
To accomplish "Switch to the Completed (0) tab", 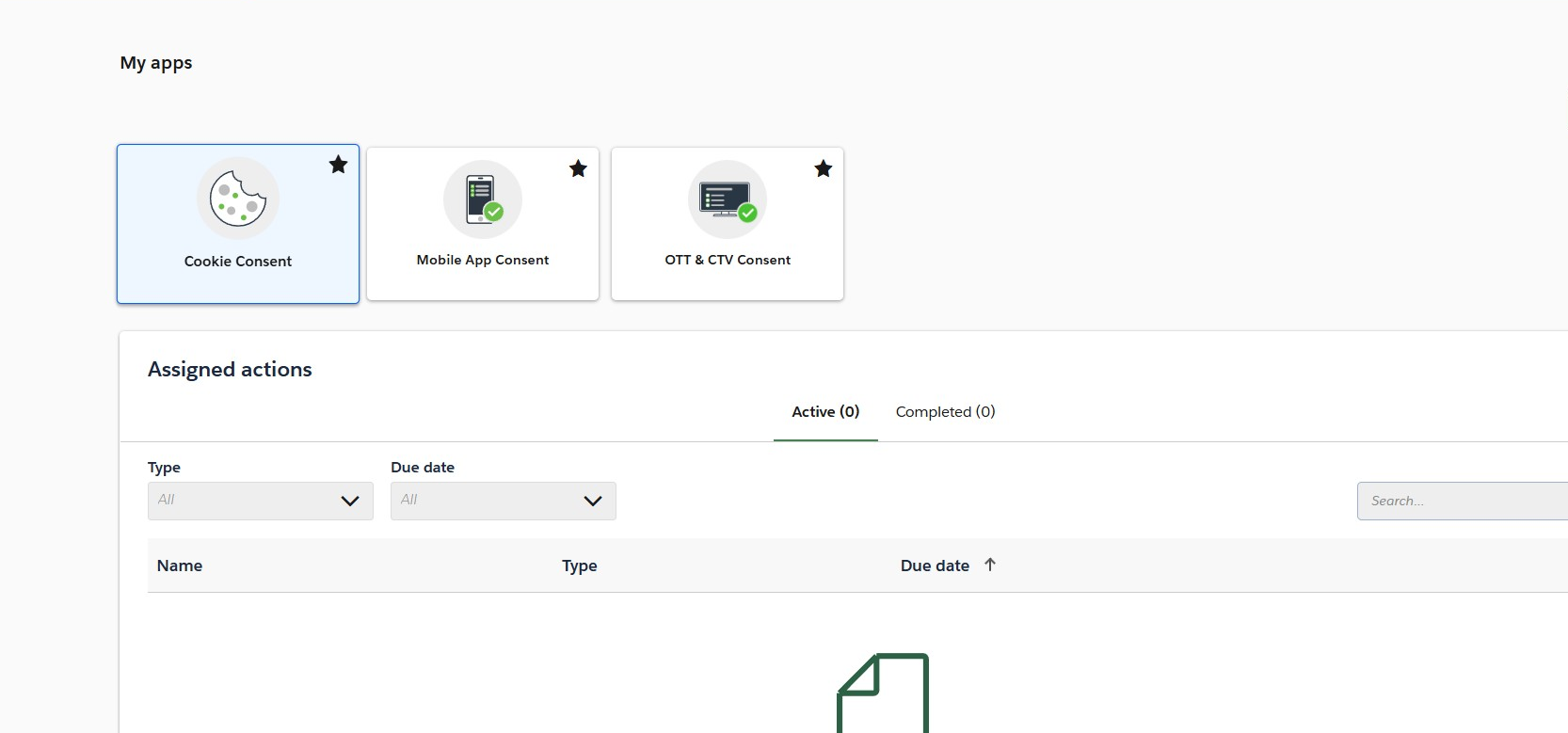I will [x=945, y=412].
